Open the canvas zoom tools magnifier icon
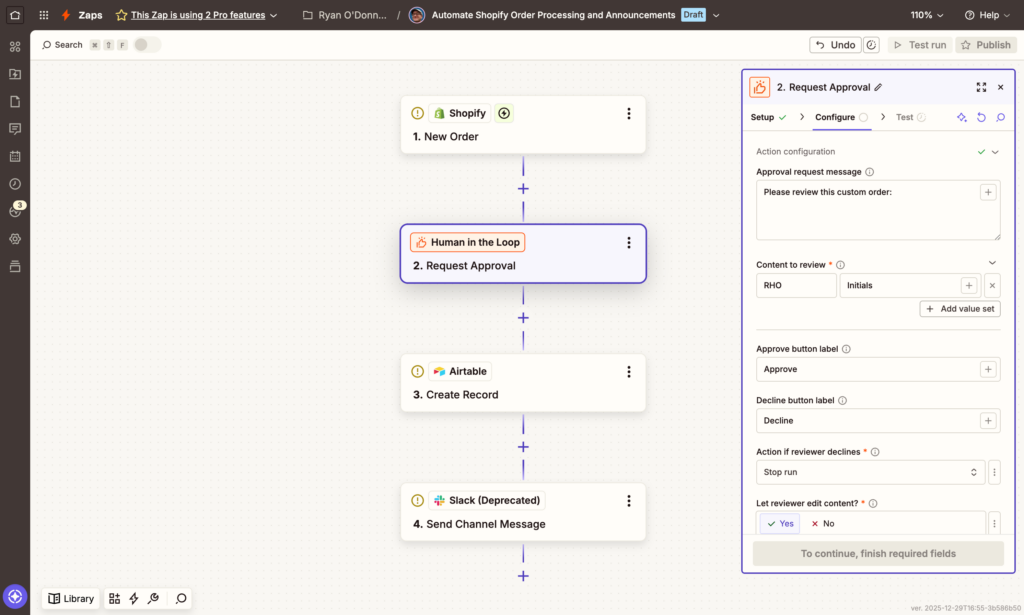This screenshot has width=1024, height=615. [x=180, y=598]
